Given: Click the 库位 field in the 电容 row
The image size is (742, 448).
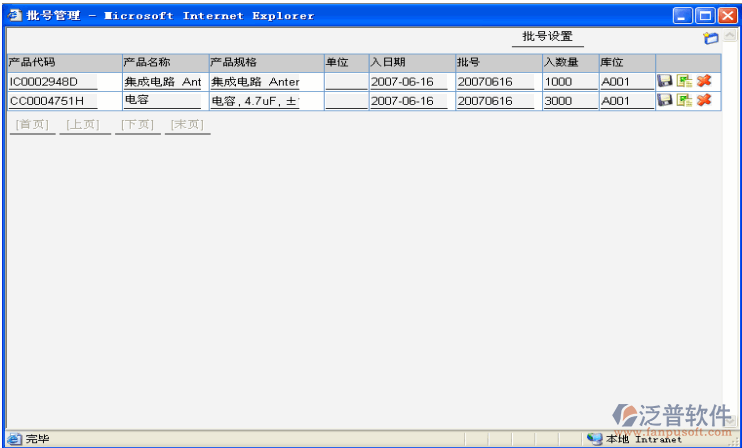Looking at the screenshot, I should 626,101.
